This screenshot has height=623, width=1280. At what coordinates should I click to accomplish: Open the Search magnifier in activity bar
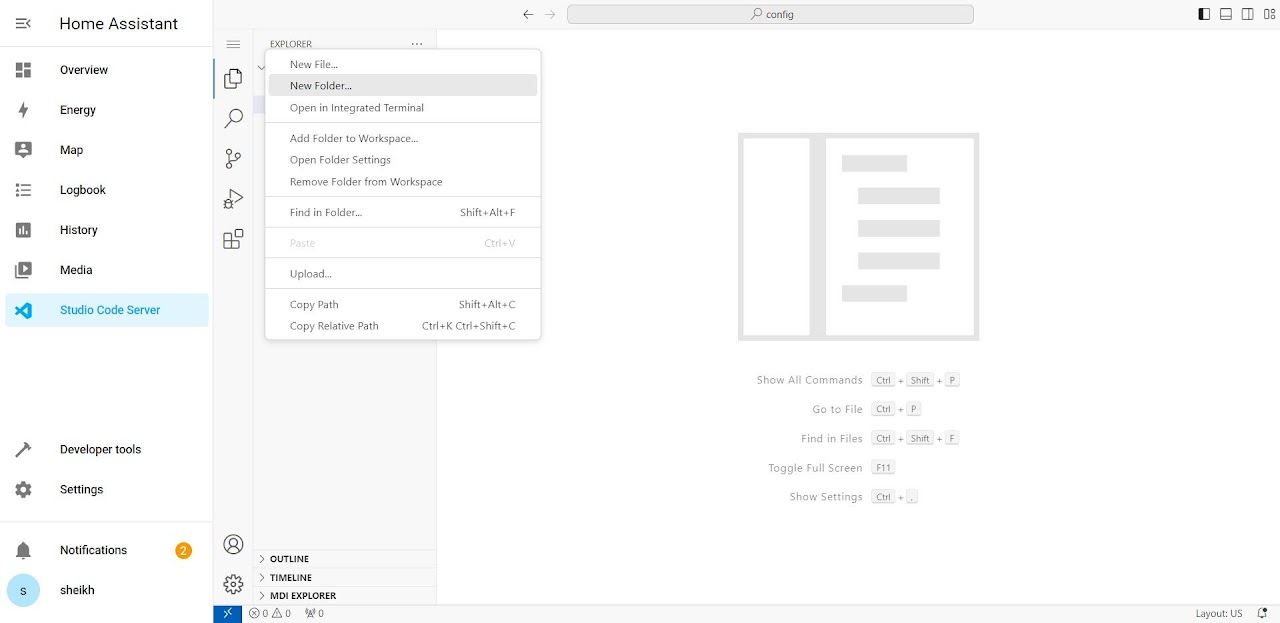tap(233, 118)
